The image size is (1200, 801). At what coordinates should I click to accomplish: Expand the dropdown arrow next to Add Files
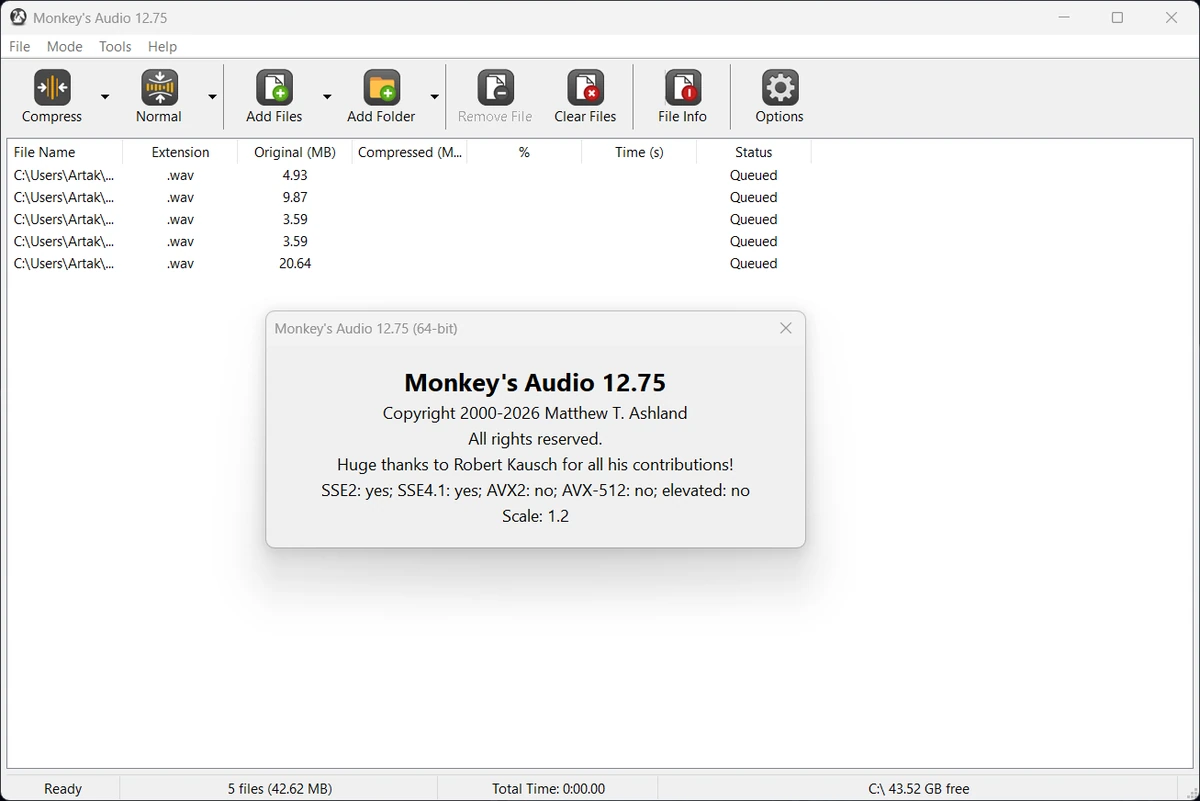[327, 97]
